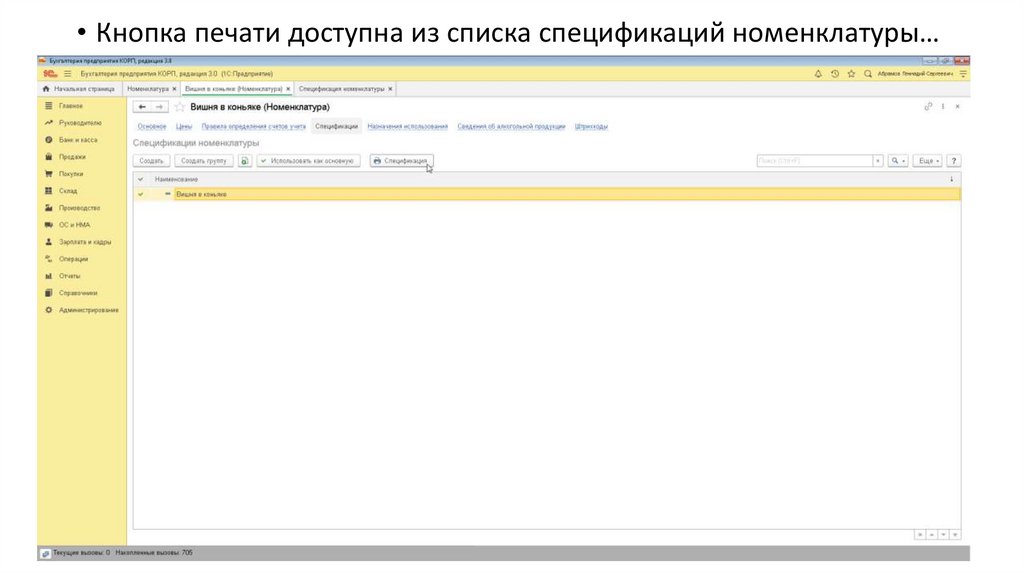Viewport: 1024px width, 574px height.
Task: Open the Штрихкоды link
Action: pyautogui.click(x=591, y=127)
